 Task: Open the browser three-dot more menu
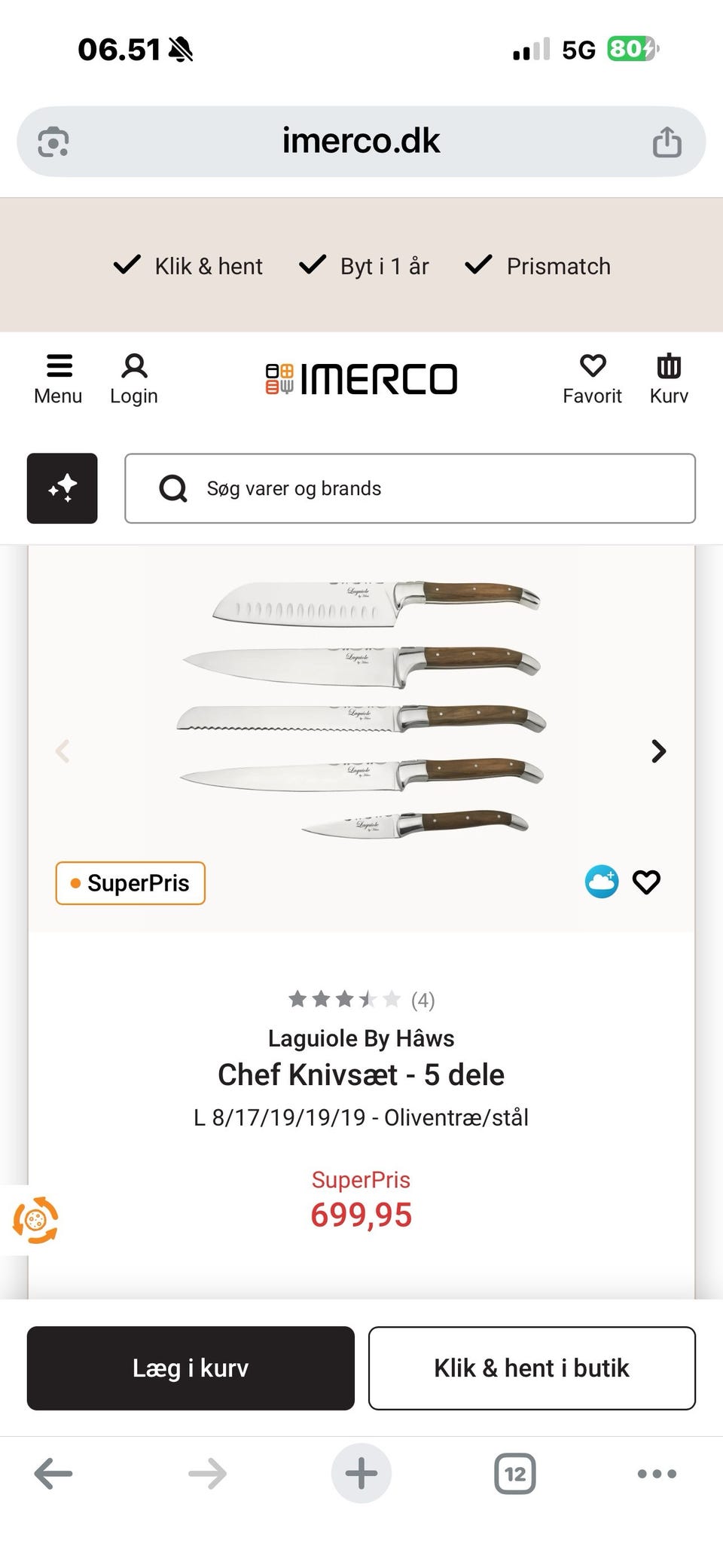(657, 1474)
